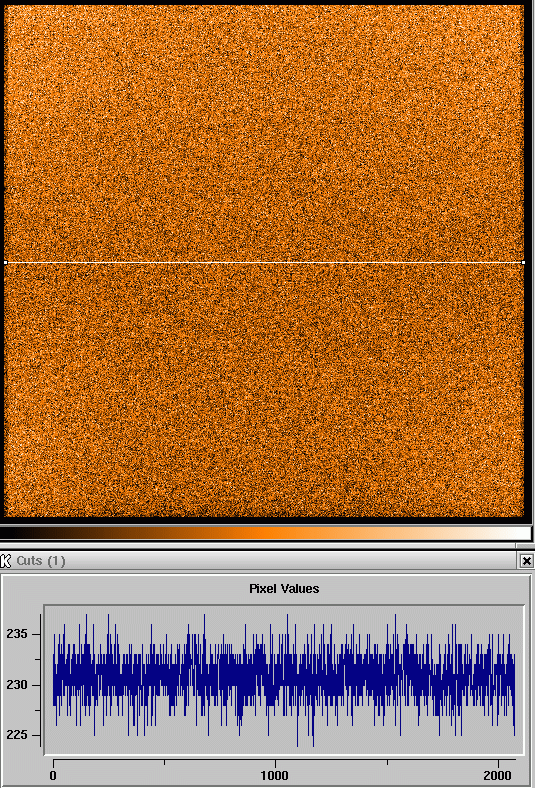535x788 pixels.
Task: Click the 0 label on x-axis
Action: [x=53, y=775]
